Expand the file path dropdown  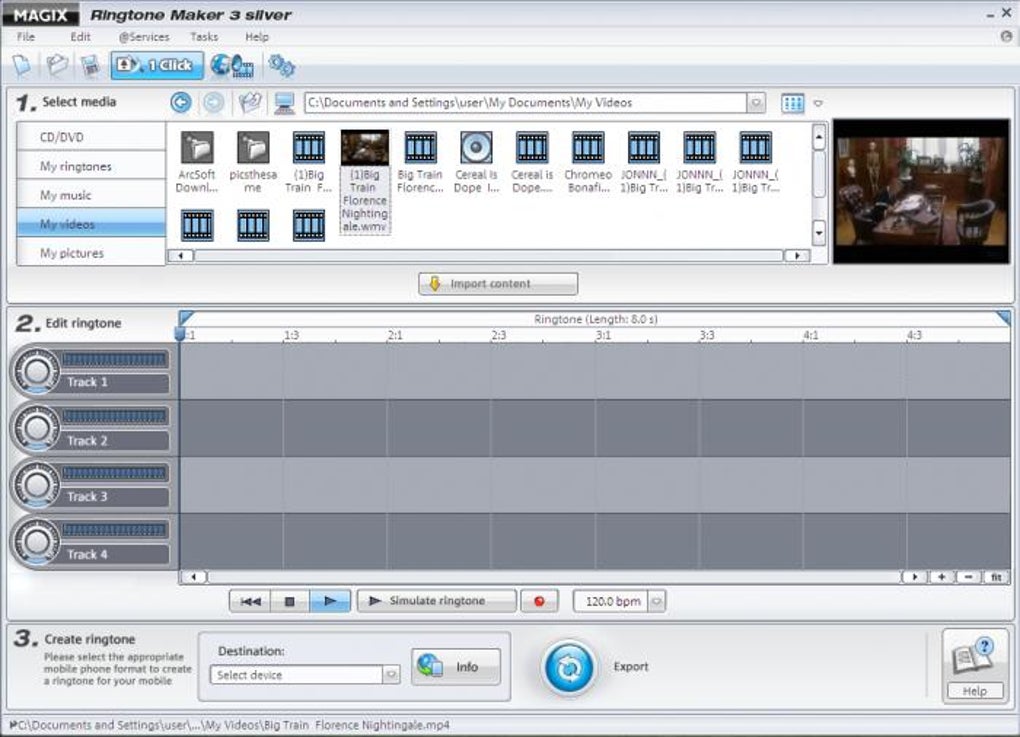[756, 102]
